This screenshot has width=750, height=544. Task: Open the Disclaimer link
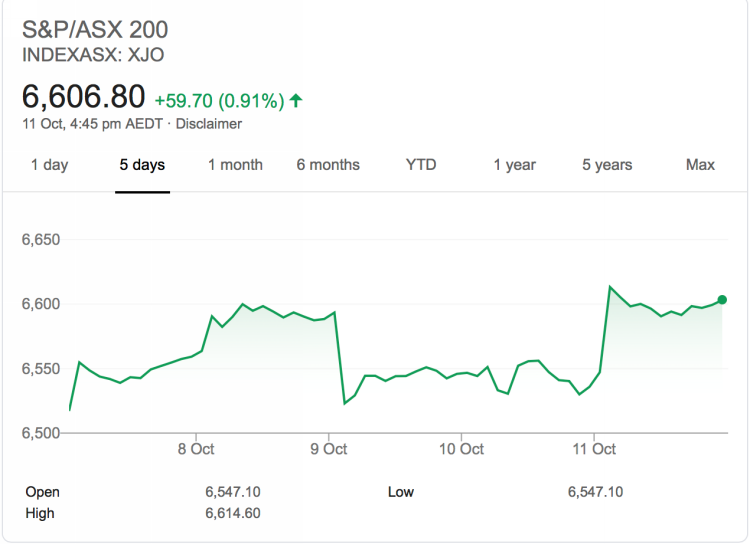coord(210,124)
